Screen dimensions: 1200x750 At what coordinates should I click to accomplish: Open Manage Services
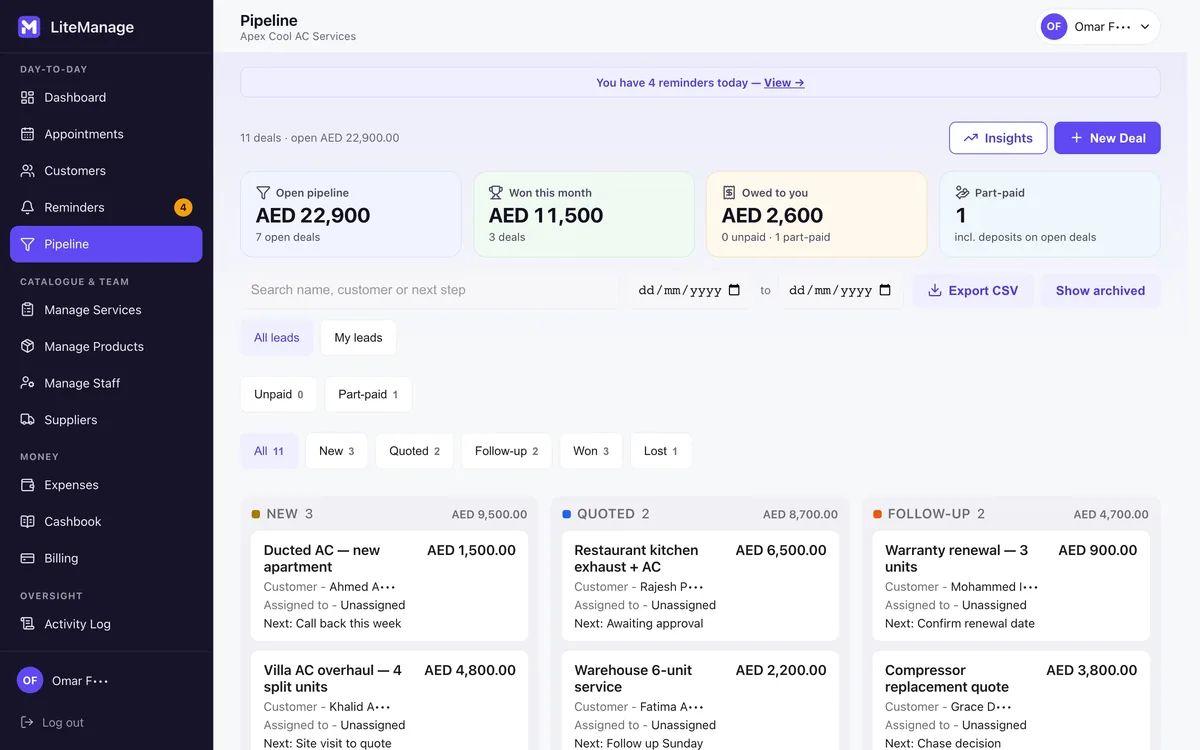[106, 310]
